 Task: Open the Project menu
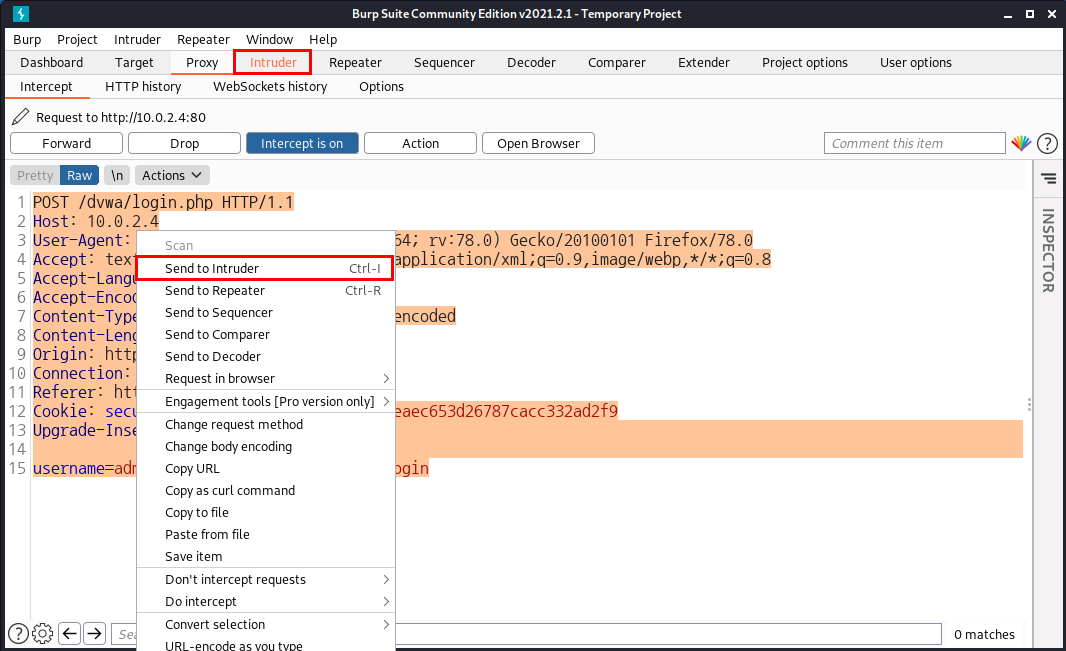click(x=77, y=39)
